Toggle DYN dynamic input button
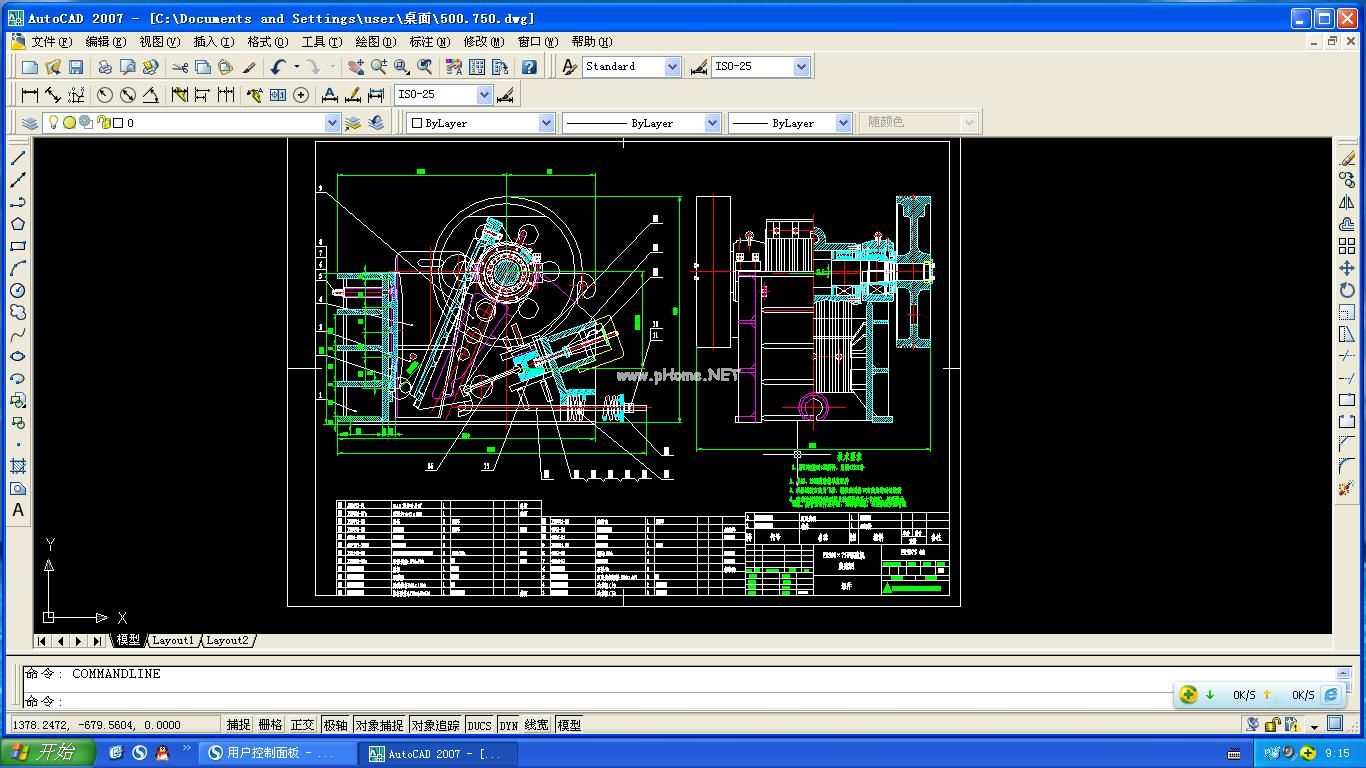Image resolution: width=1366 pixels, height=768 pixels. (x=509, y=725)
